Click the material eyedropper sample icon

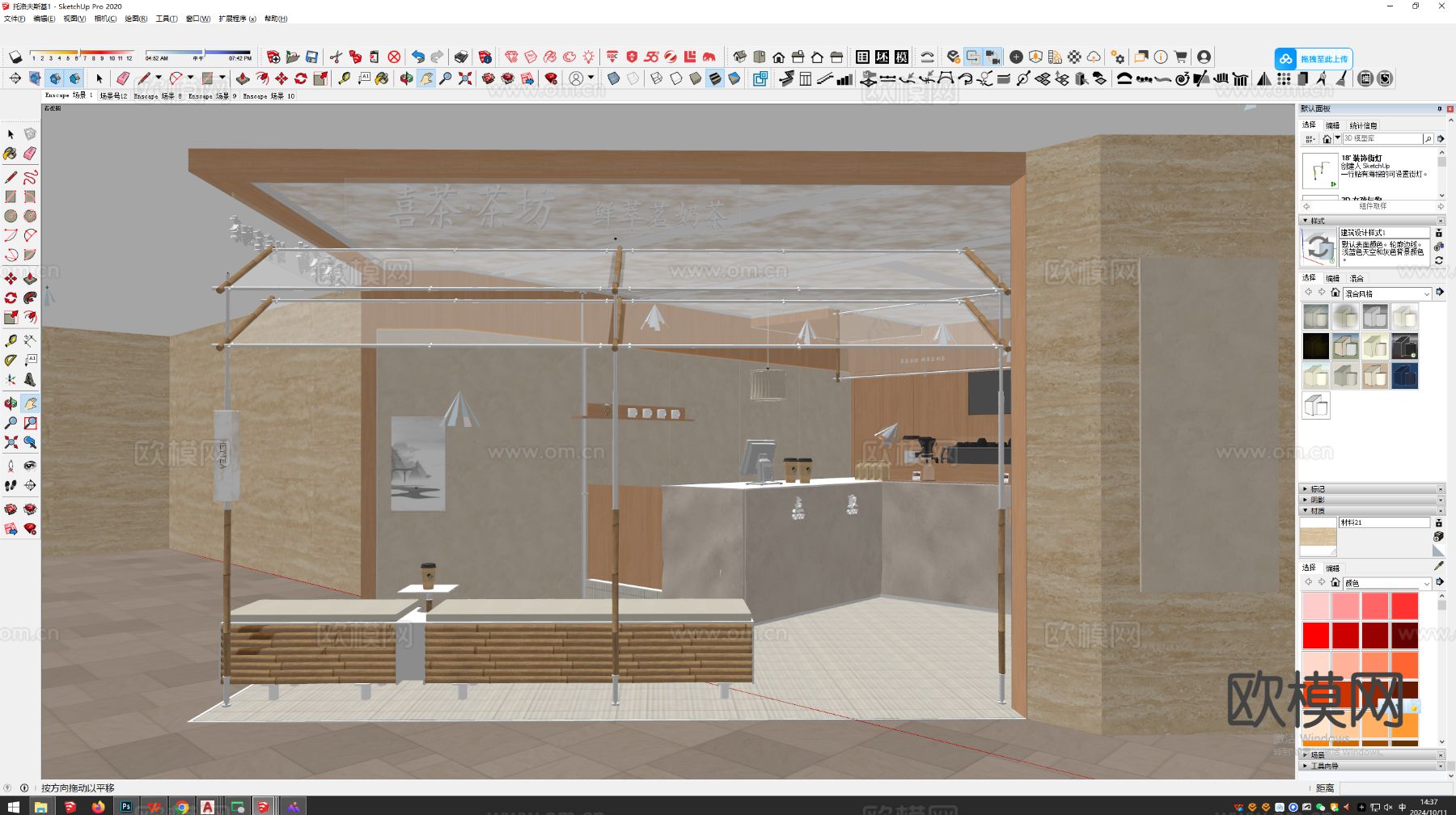click(1439, 567)
